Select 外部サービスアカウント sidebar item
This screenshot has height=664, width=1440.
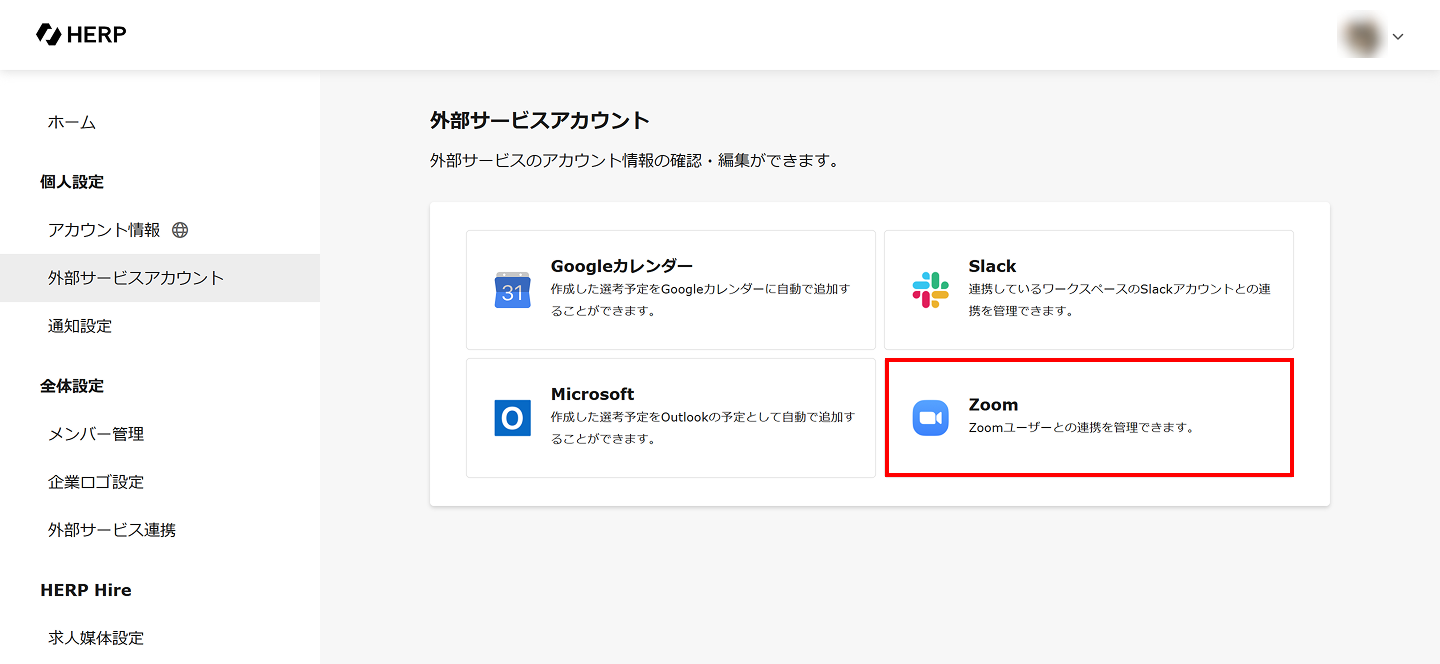[x=160, y=278]
